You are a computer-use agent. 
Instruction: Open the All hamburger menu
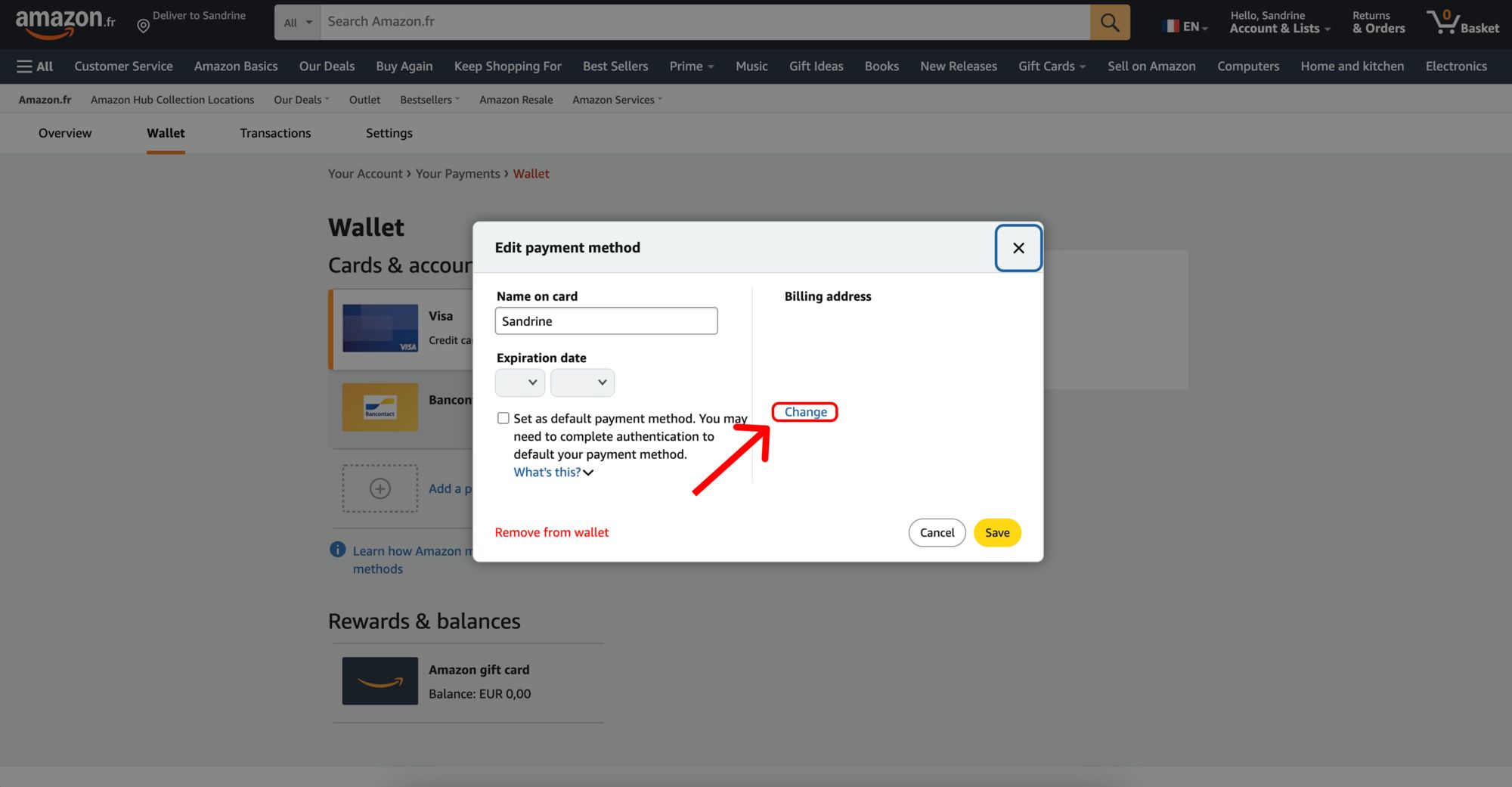tap(35, 67)
